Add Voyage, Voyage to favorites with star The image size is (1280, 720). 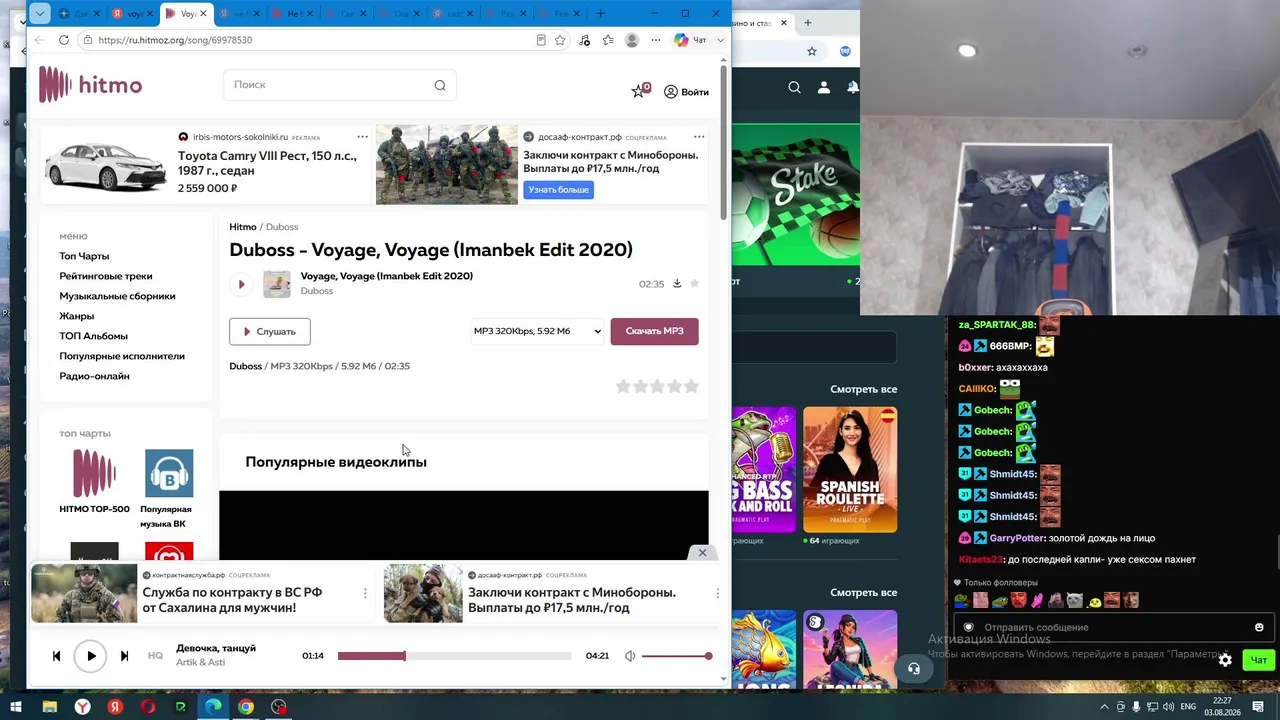click(x=695, y=283)
